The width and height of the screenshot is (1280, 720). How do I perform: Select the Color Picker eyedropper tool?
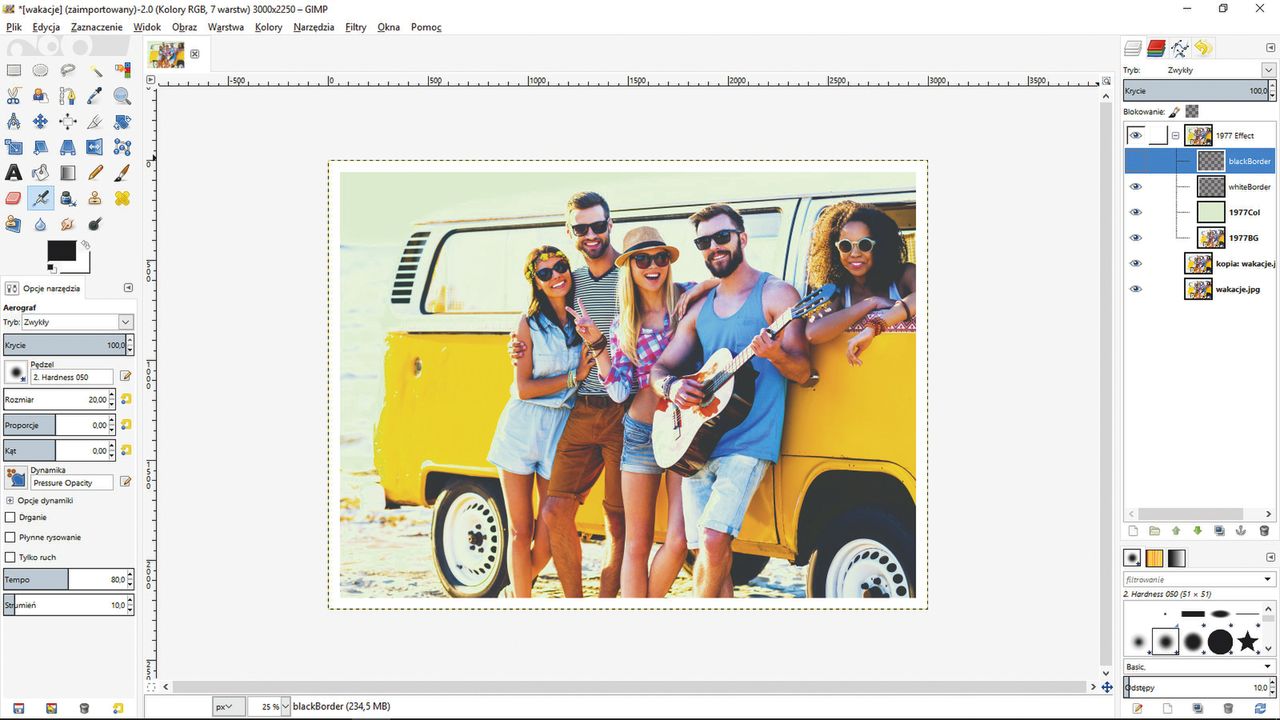(95, 96)
